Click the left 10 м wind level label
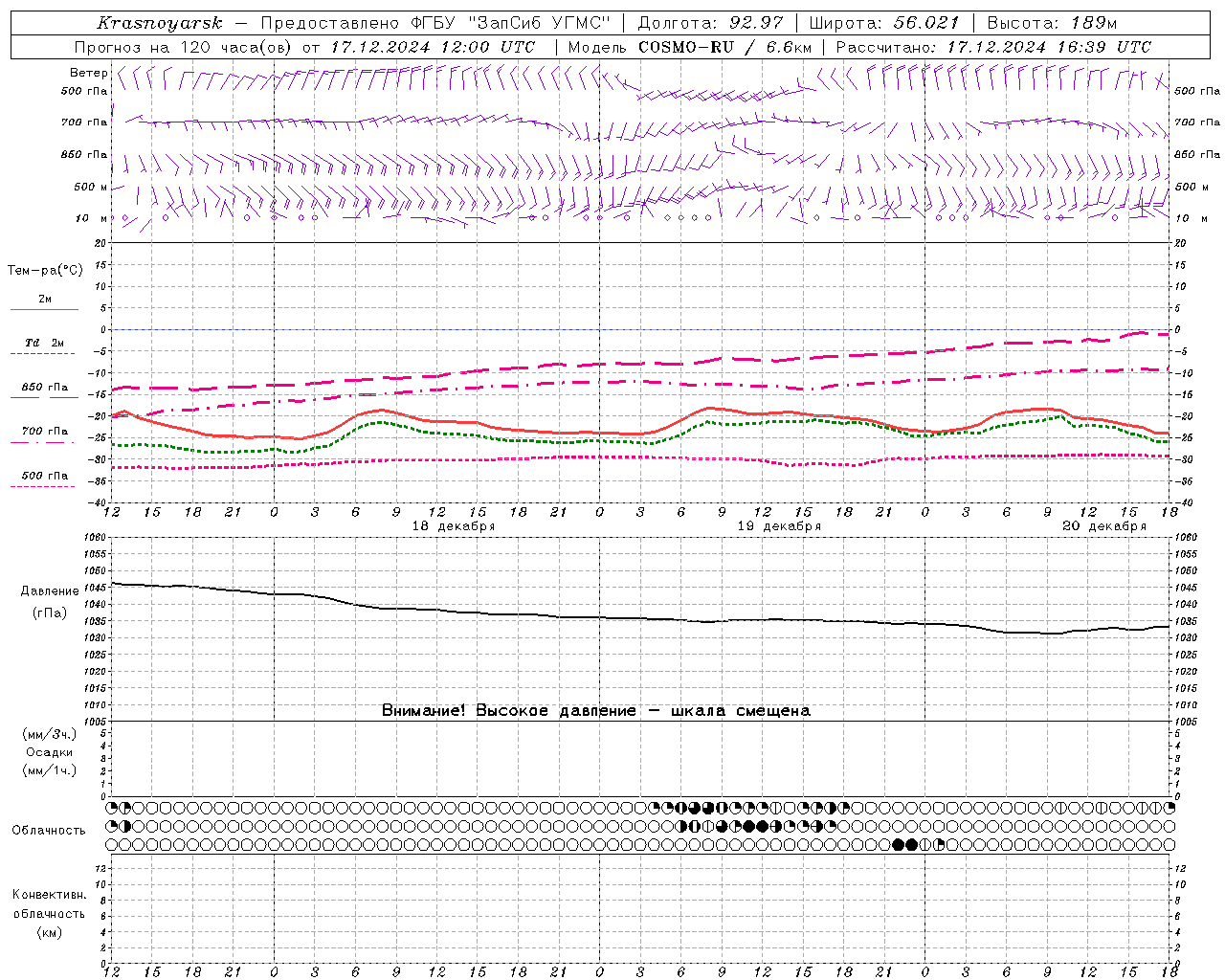 click(x=91, y=218)
